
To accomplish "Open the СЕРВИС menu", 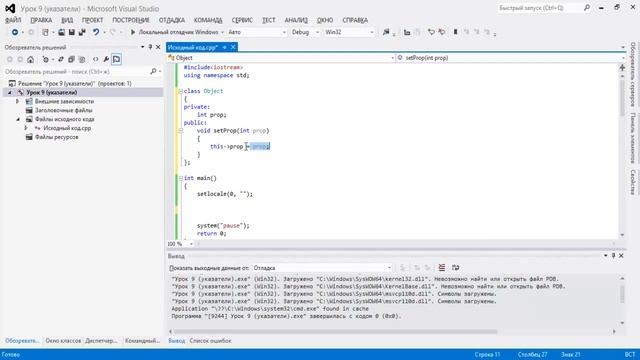I will coord(242,20).
